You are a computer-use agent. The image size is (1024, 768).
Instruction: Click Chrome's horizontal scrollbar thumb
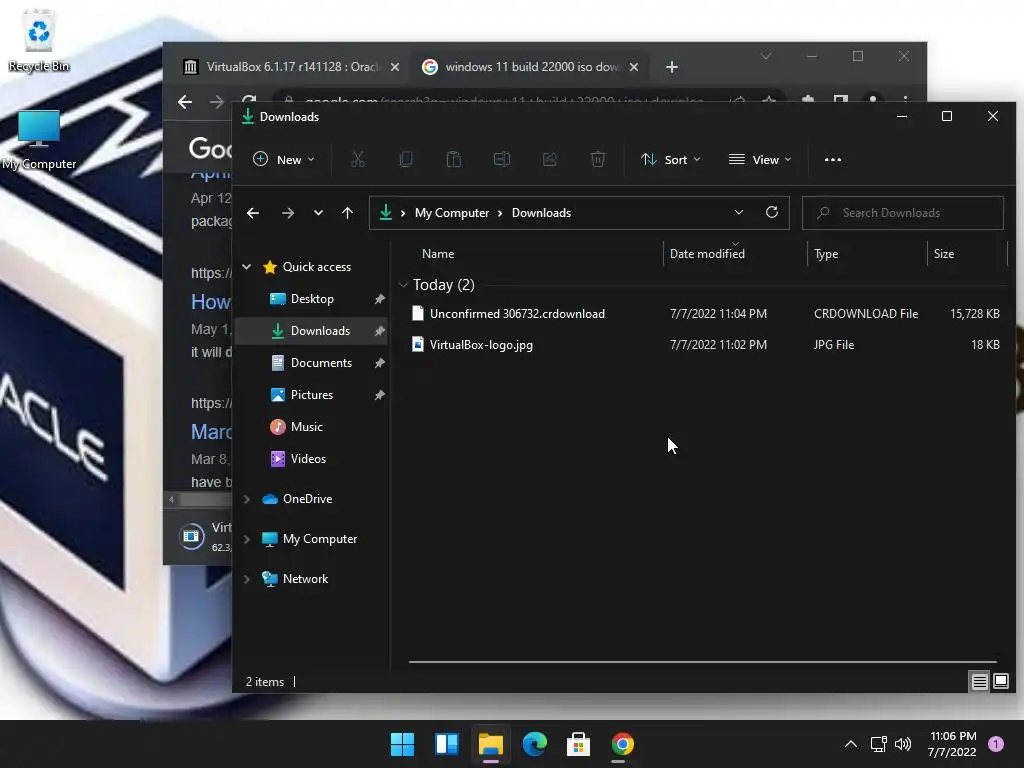(x=206, y=500)
